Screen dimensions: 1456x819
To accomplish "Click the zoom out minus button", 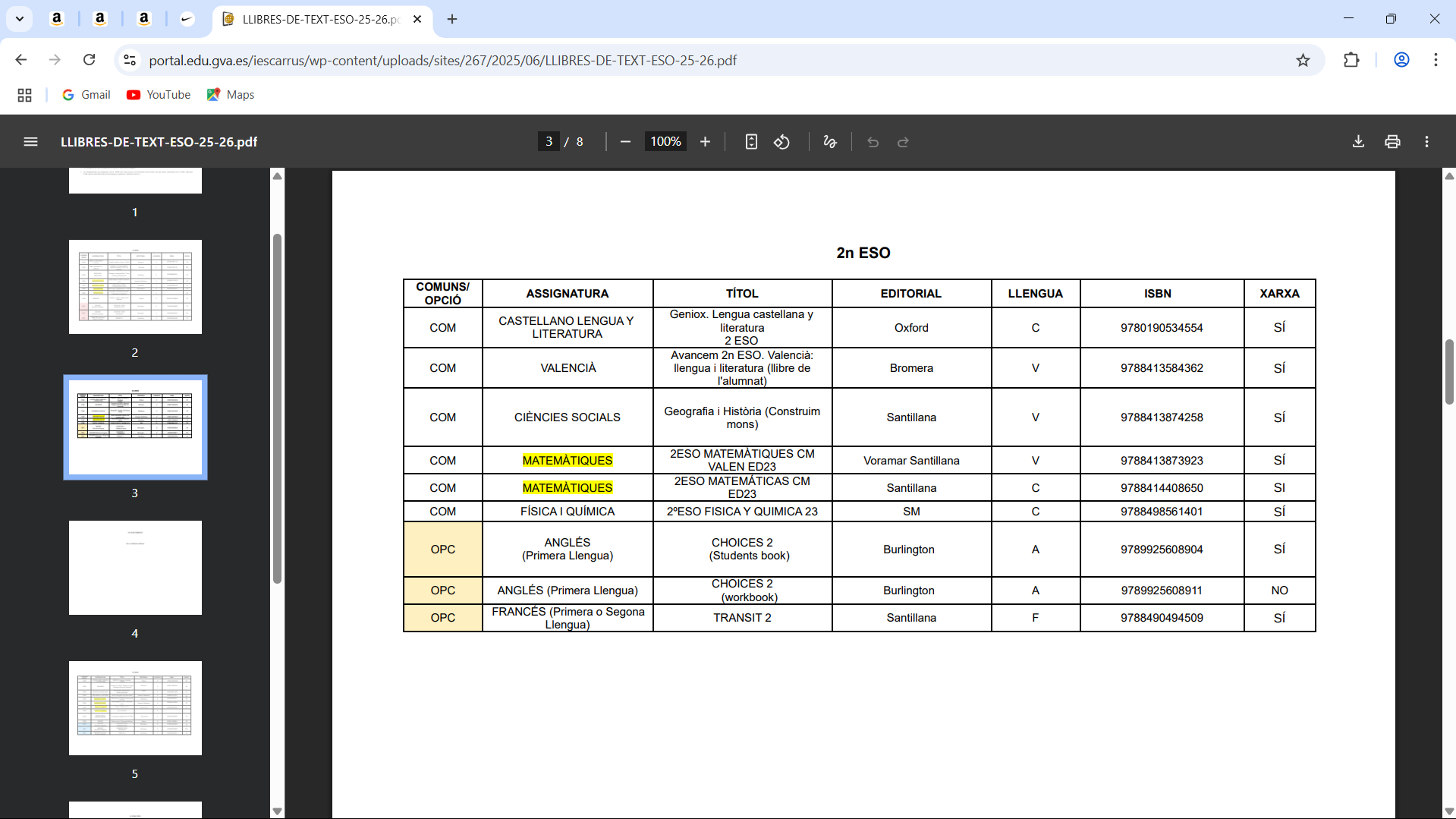I will point(625,142).
